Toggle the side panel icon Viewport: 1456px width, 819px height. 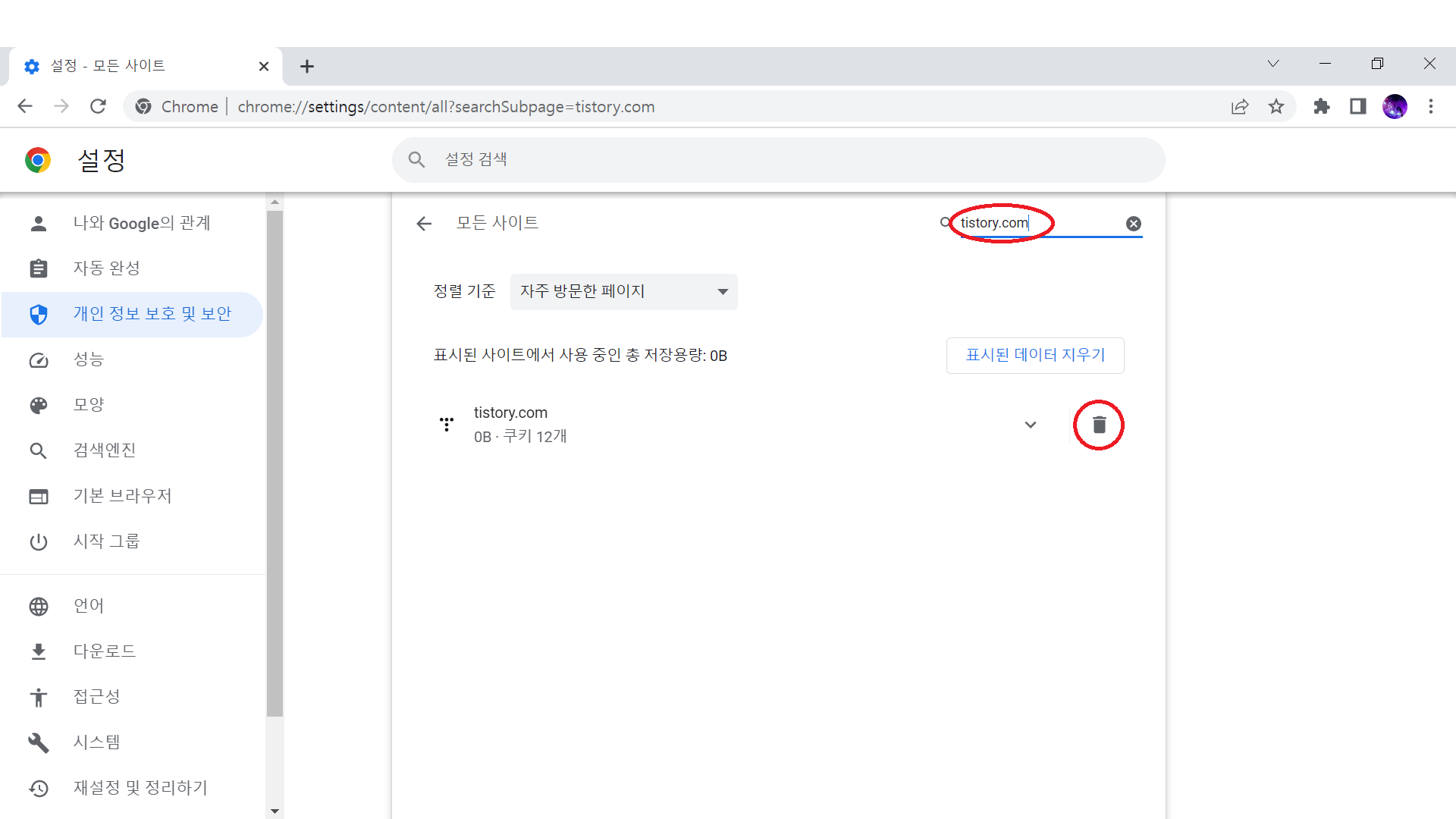pyautogui.click(x=1358, y=107)
